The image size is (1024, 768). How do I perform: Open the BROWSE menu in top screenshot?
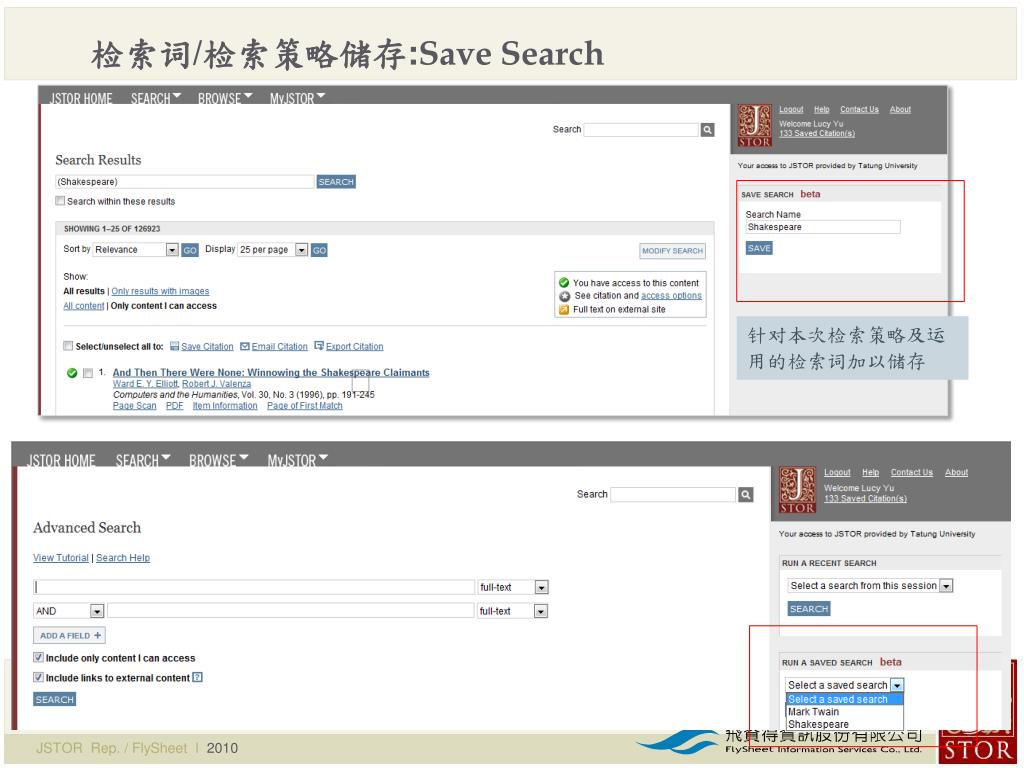tap(225, 99)
